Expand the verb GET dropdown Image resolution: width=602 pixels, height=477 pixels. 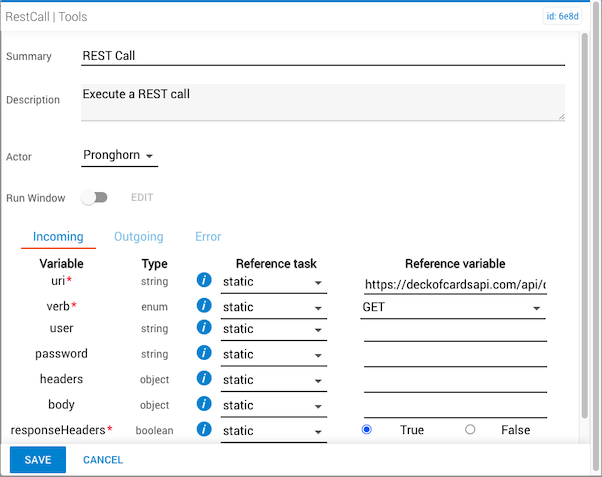pos(454,307)
